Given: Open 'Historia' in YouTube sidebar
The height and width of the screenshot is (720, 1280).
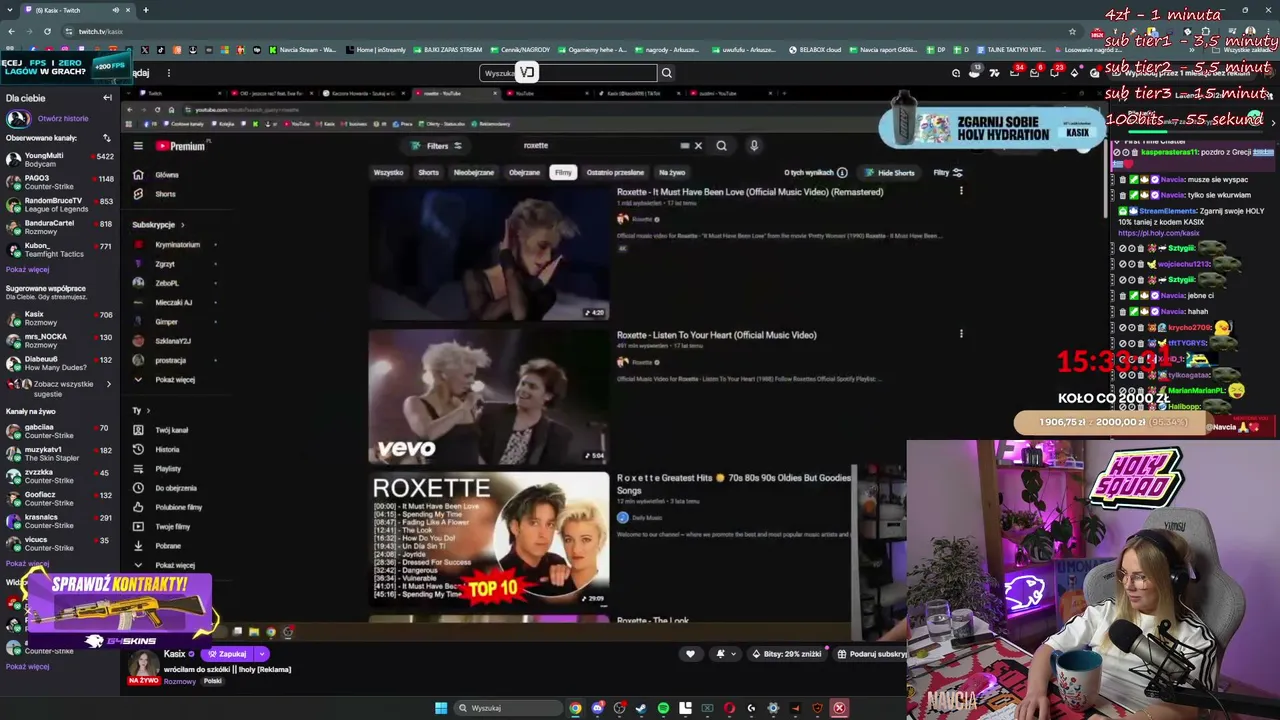Looking at the screenshot, I should (167, 450).
